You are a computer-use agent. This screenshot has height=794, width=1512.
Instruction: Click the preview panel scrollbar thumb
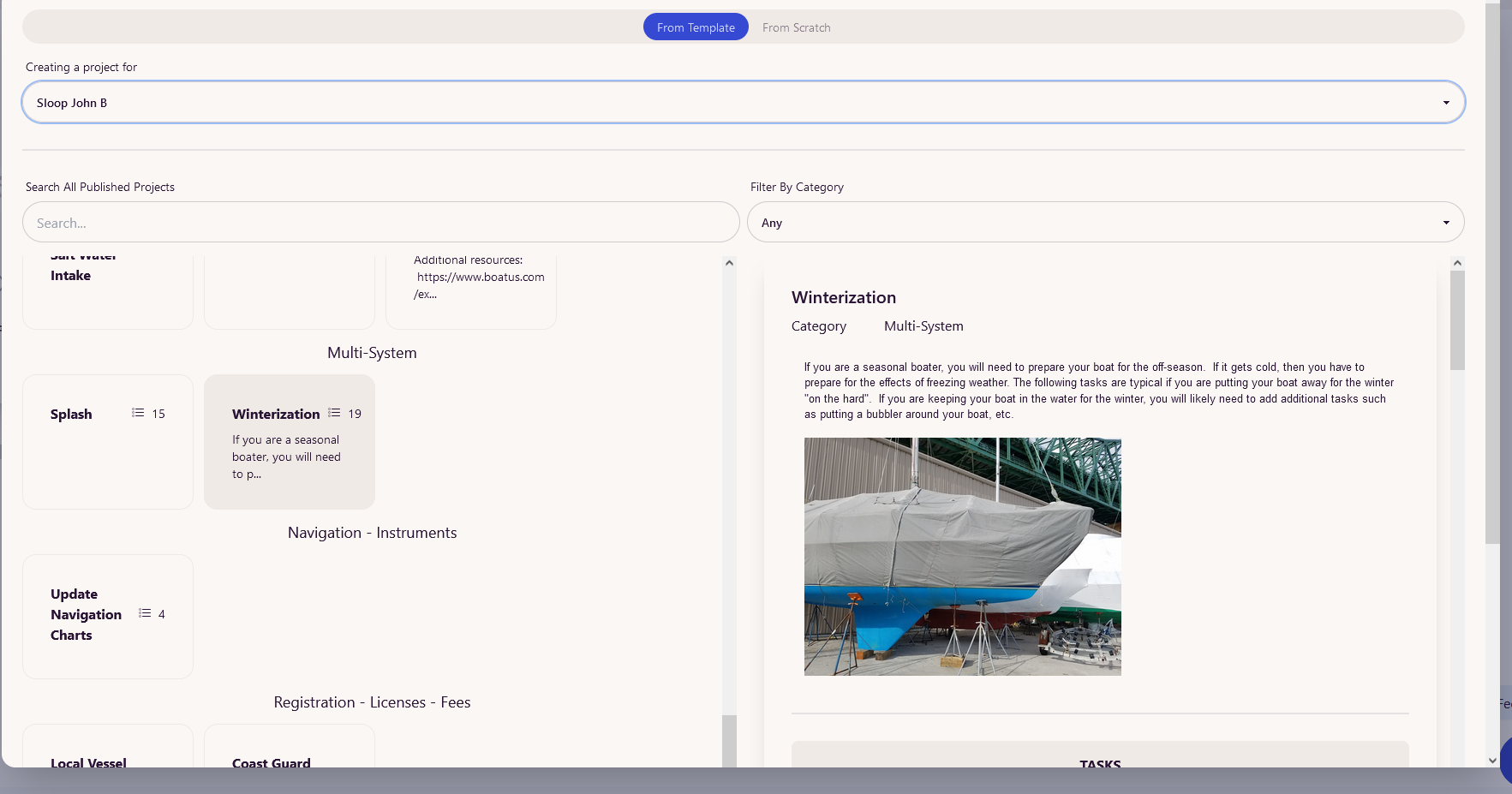1457,320
